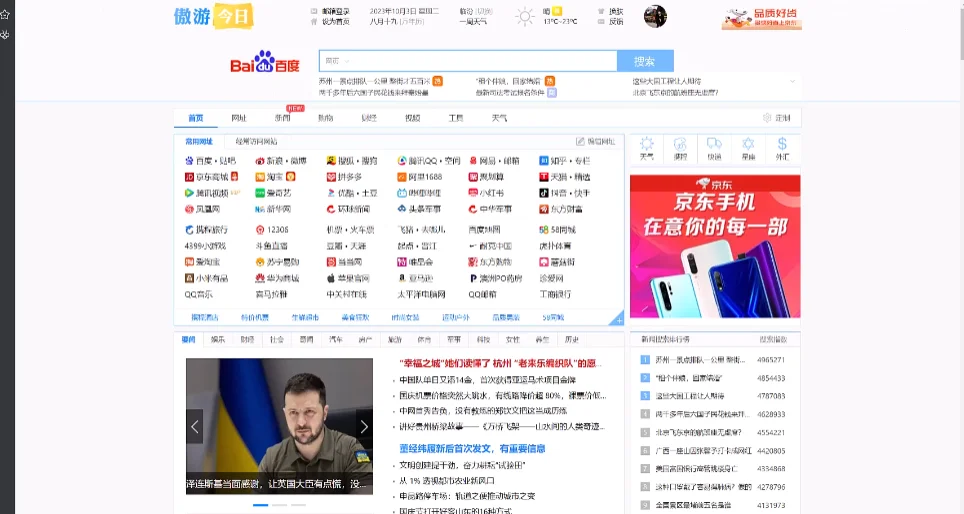Screen dimensions: 964x514
Task: Expand the hot-search list chevron
Action: (792, 81)
